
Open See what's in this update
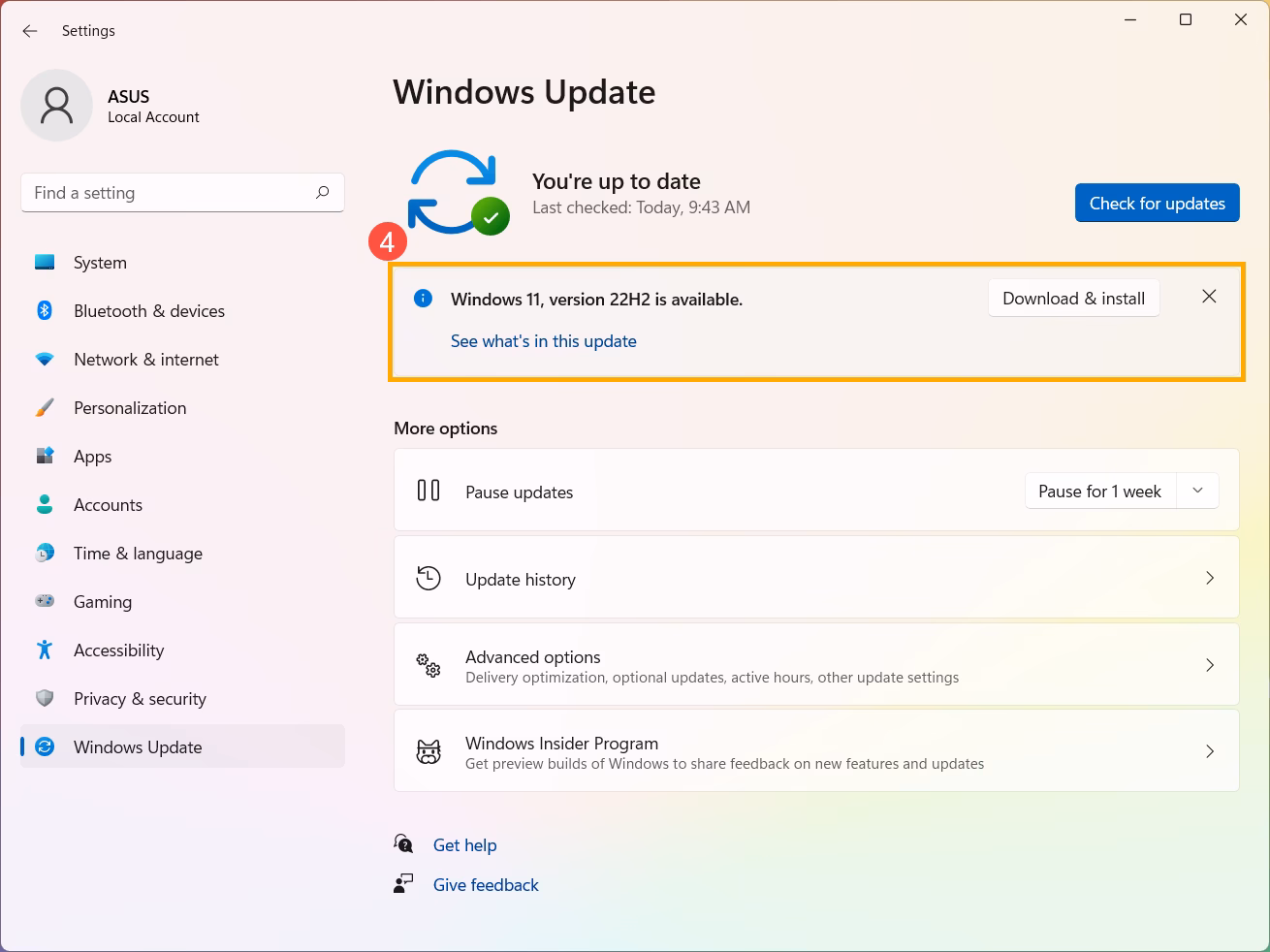(x=543, y=340)
